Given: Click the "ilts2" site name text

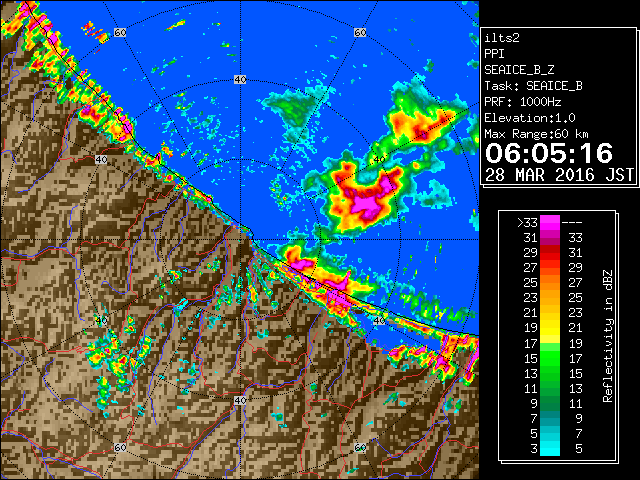Looking at the screenshot, I should 502,38.
